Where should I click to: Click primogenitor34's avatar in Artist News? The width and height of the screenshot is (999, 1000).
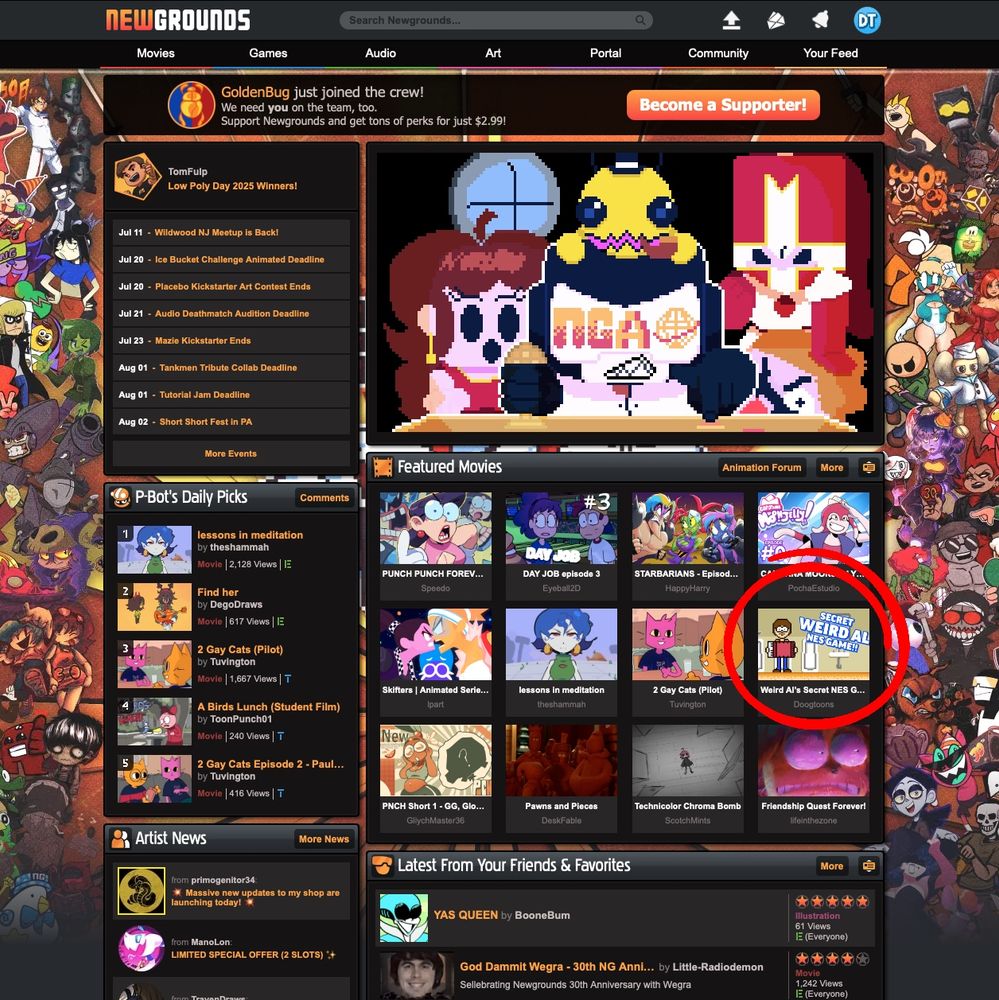142,891
